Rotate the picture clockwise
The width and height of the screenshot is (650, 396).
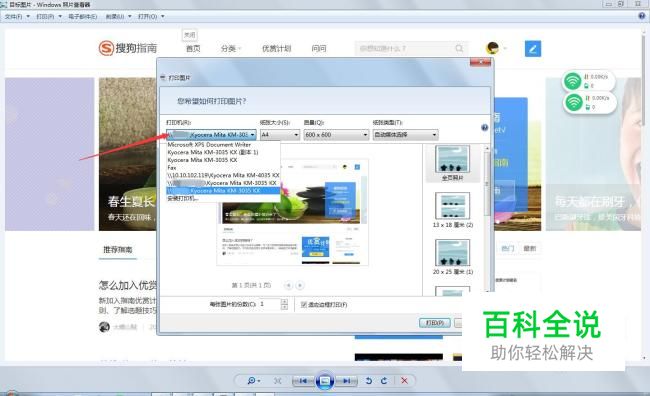(384, 381)
